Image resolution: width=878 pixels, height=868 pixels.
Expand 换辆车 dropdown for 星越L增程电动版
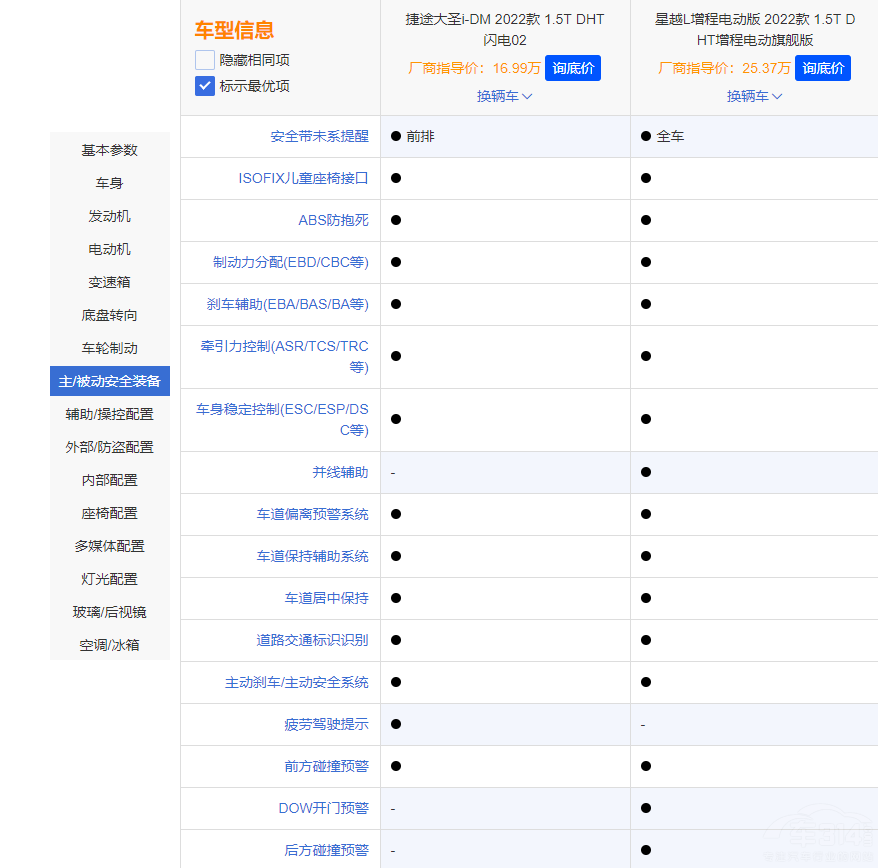point(754,96)
